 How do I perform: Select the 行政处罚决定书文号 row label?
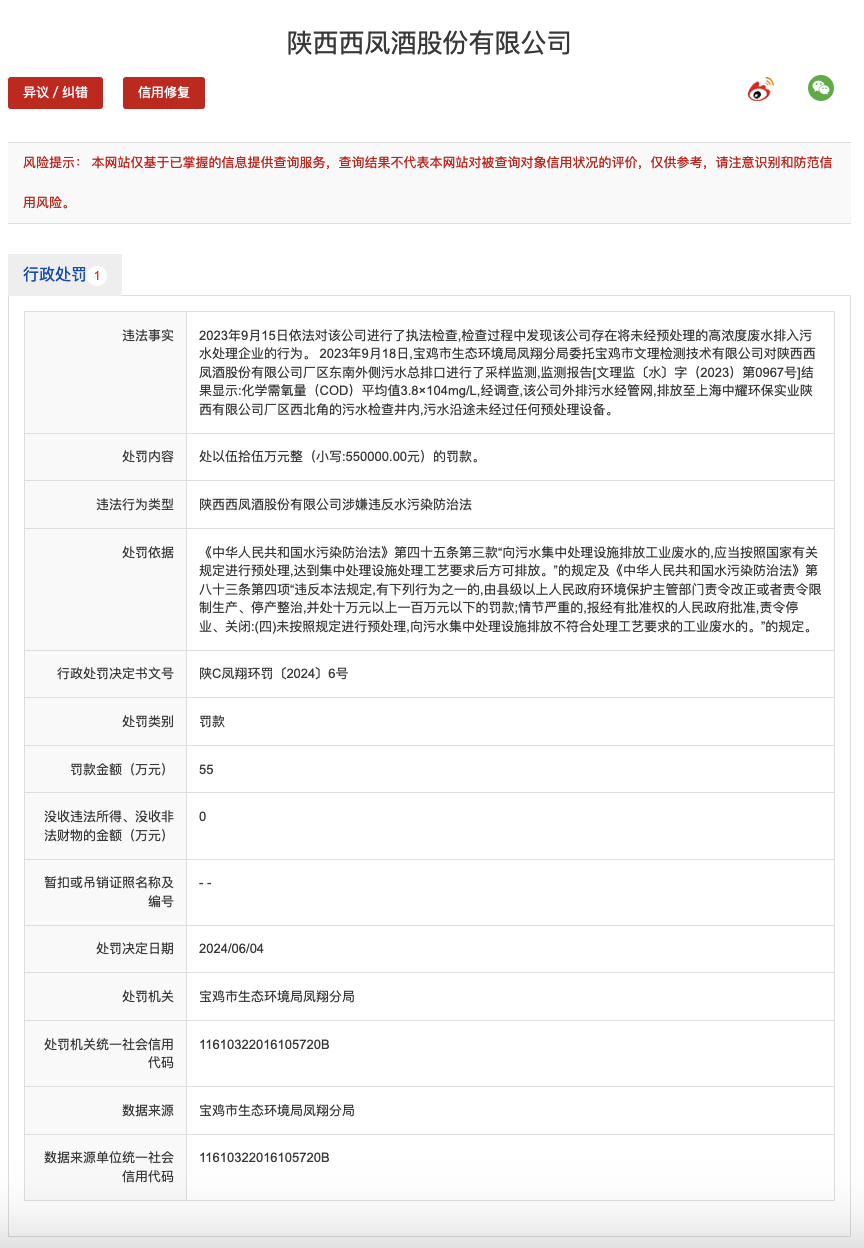click(x=116, y=674)
